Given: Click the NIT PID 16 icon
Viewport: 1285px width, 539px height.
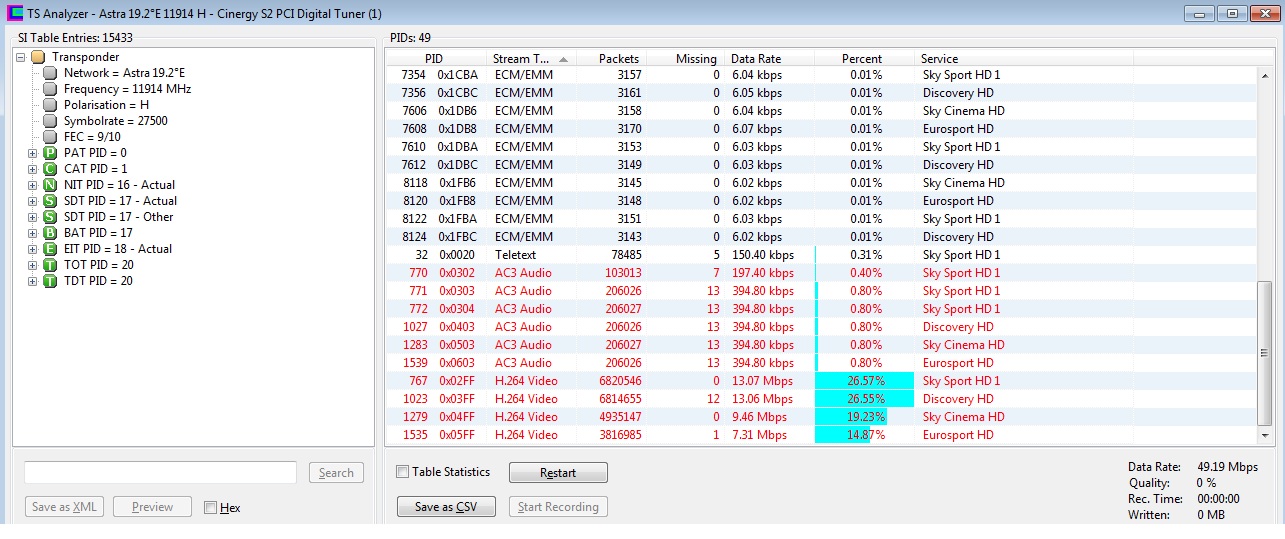Looking at the screenshot, I should pyautogui.click(x=50, y=185).
